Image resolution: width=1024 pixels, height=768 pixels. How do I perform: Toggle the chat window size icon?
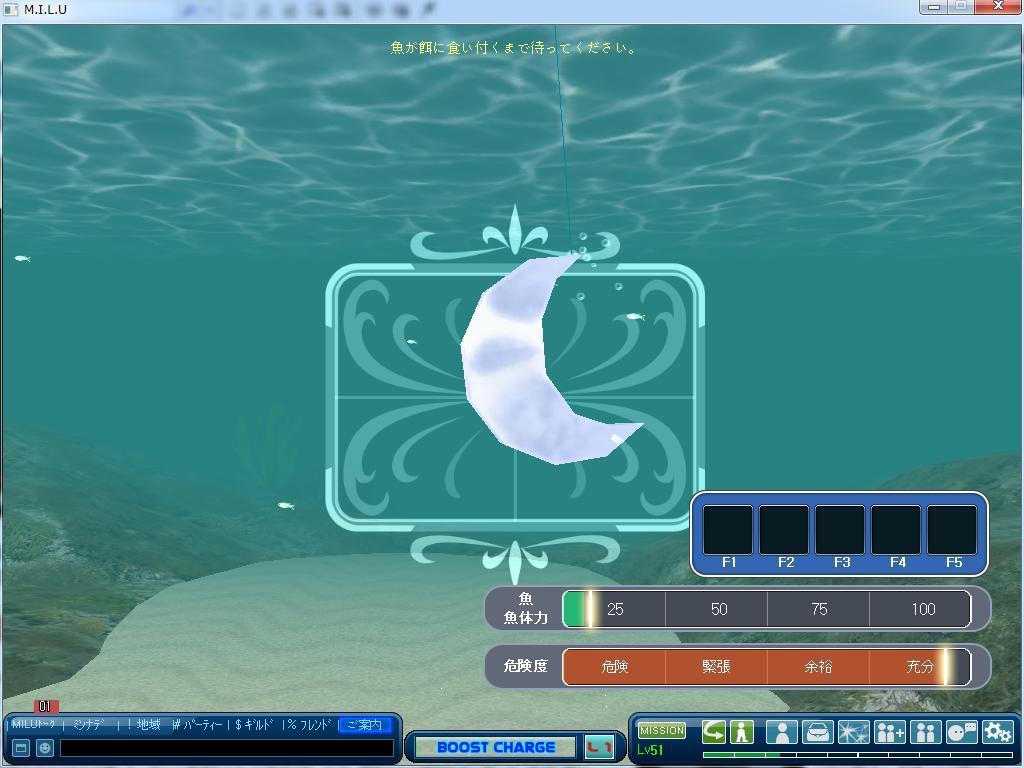click(20, 747)
